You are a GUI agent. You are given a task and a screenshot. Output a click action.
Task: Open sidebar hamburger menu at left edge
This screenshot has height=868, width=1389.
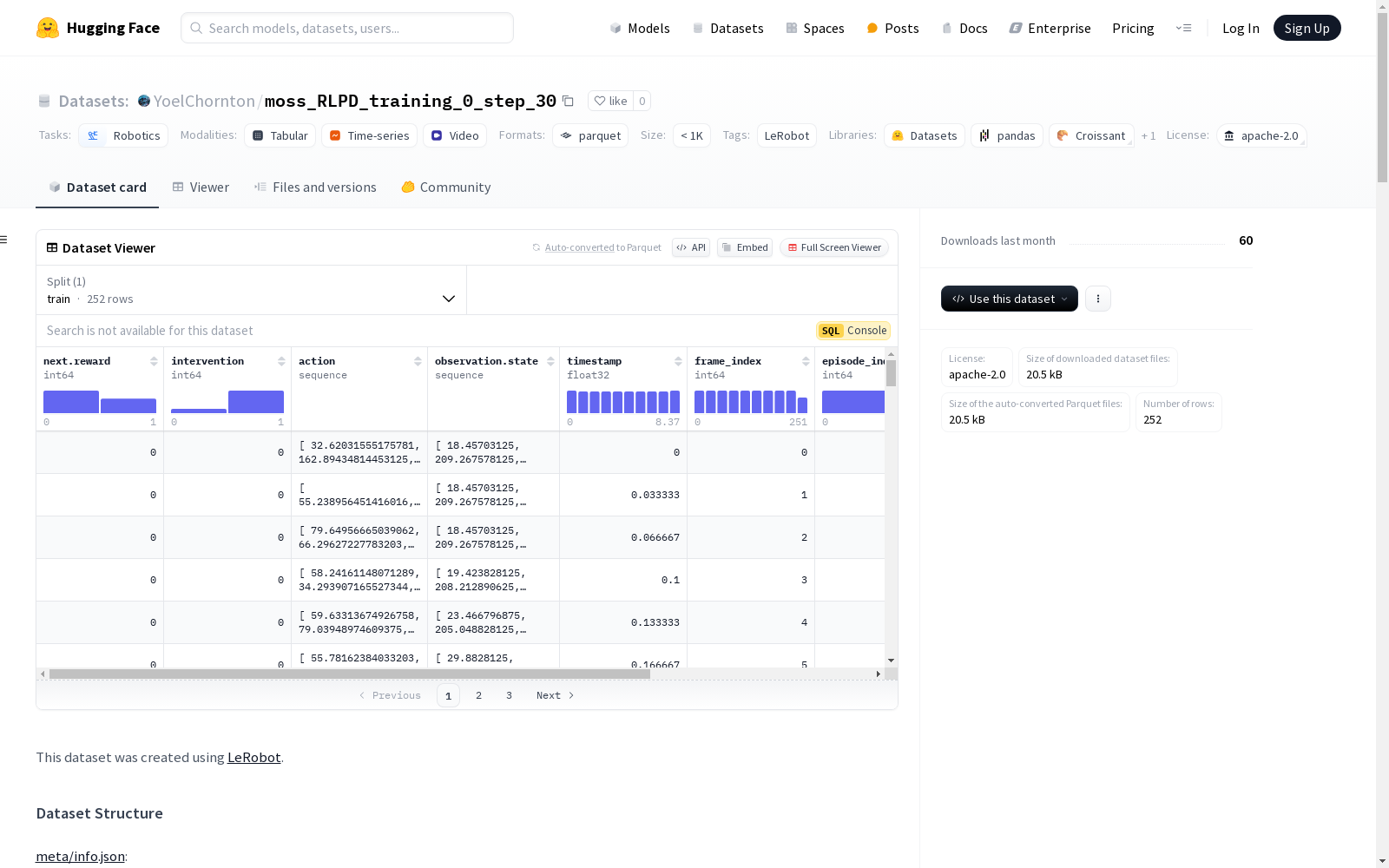pos(3,240)
